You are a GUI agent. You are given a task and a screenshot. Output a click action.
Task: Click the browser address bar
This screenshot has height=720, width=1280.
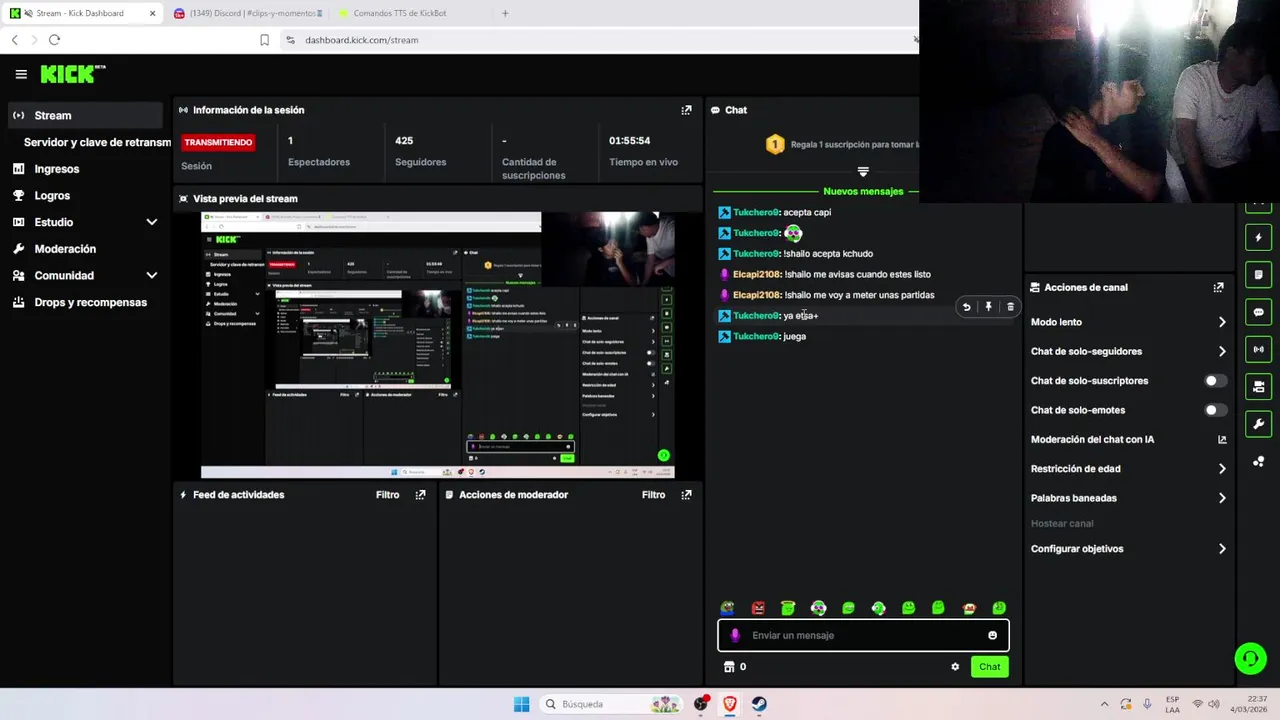click(600, 40)
